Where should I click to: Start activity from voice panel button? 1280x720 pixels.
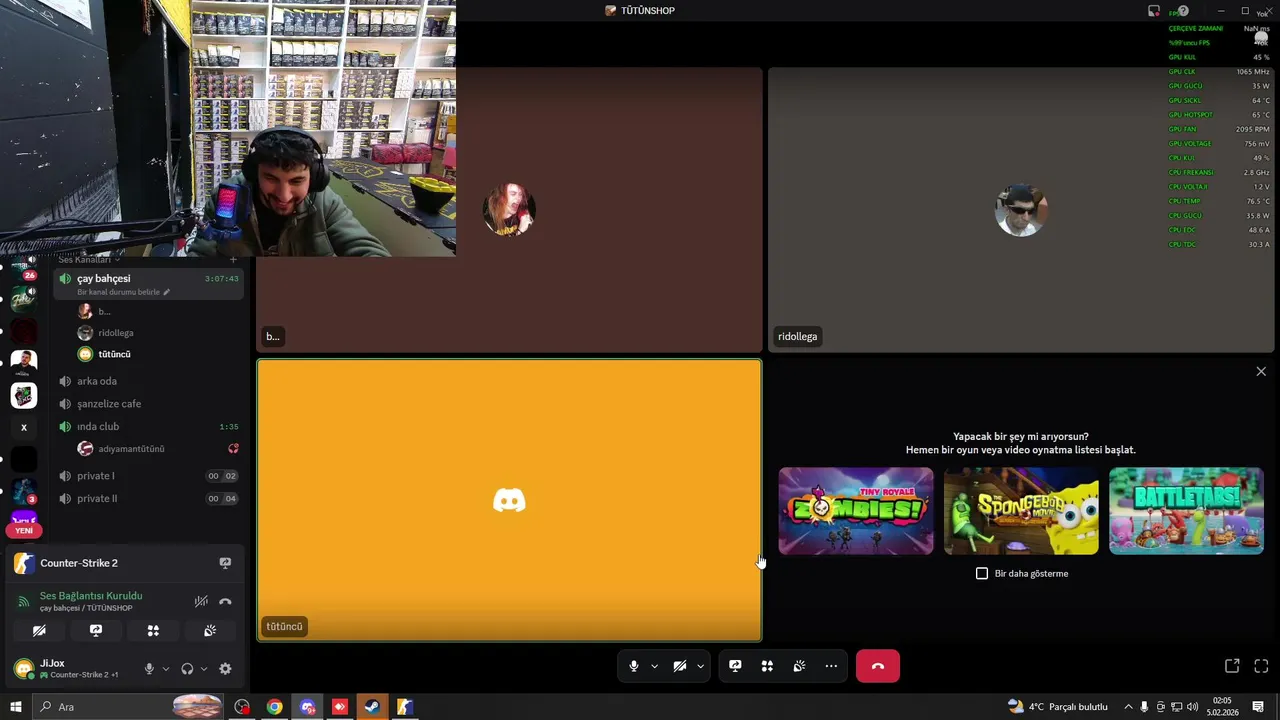point(153,631)
